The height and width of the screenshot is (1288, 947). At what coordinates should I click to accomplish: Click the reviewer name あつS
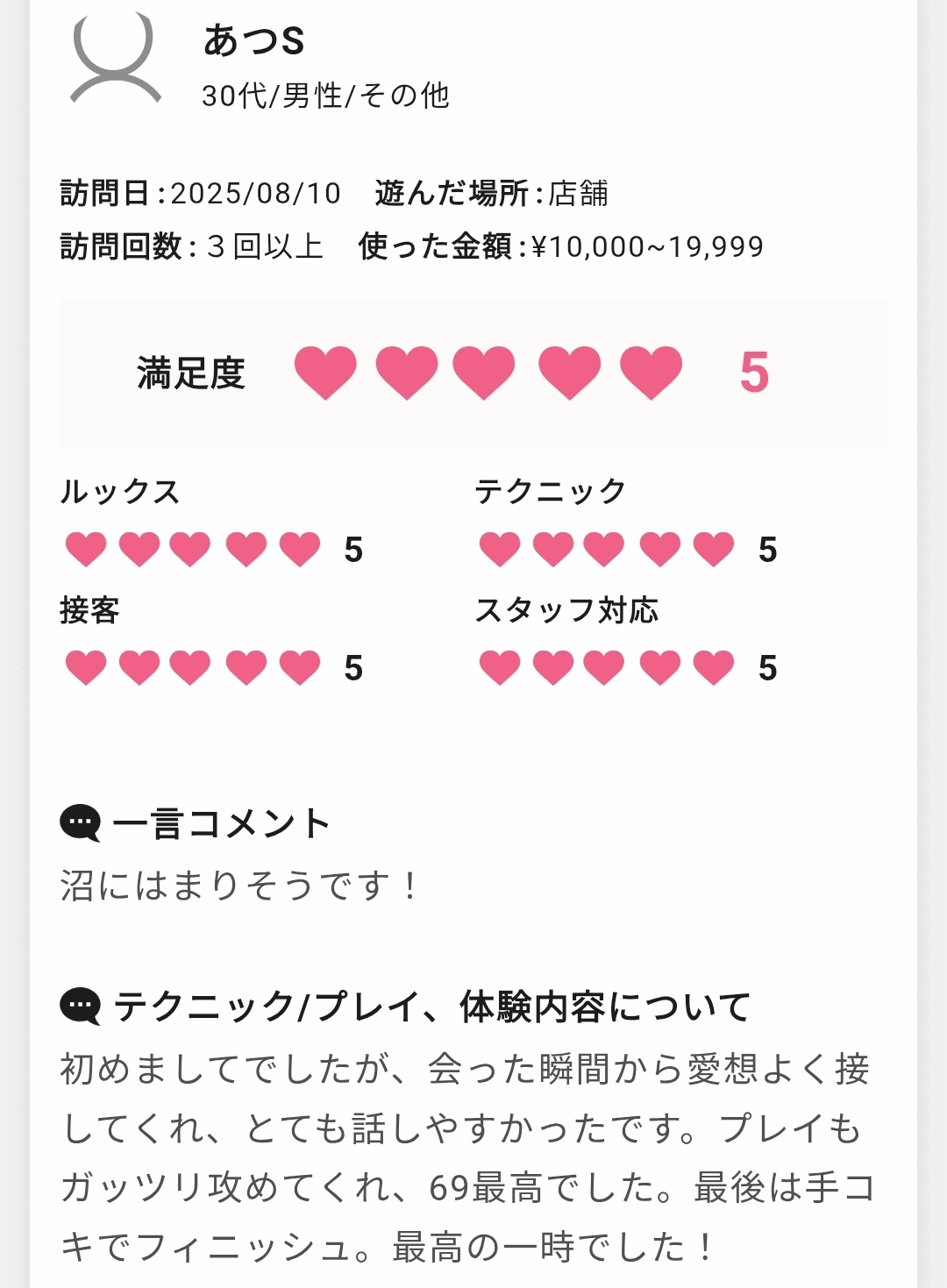tap(253, 40)
